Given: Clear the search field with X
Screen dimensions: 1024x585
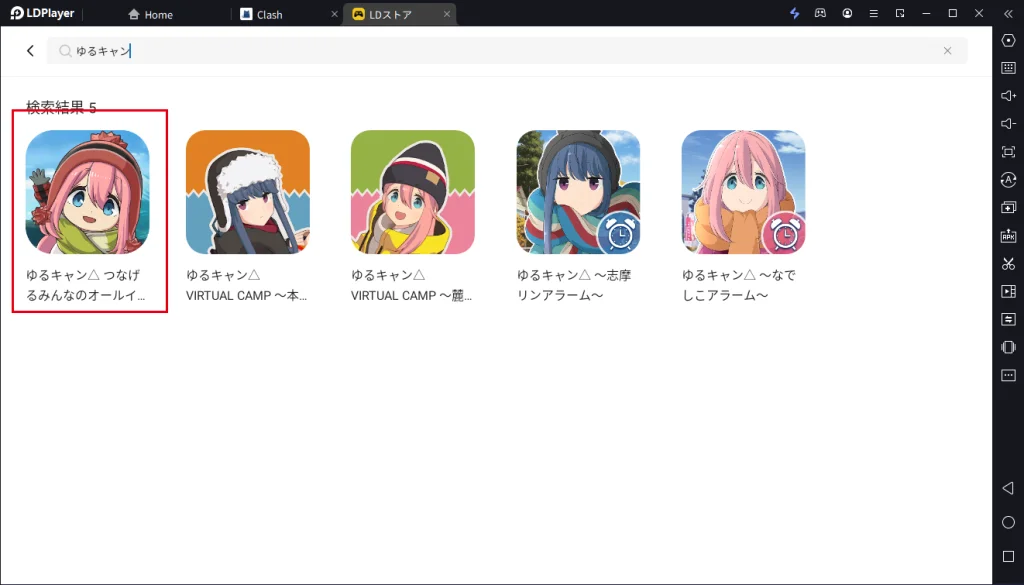Looking at the screenshot, I should [x=947, y=51].
